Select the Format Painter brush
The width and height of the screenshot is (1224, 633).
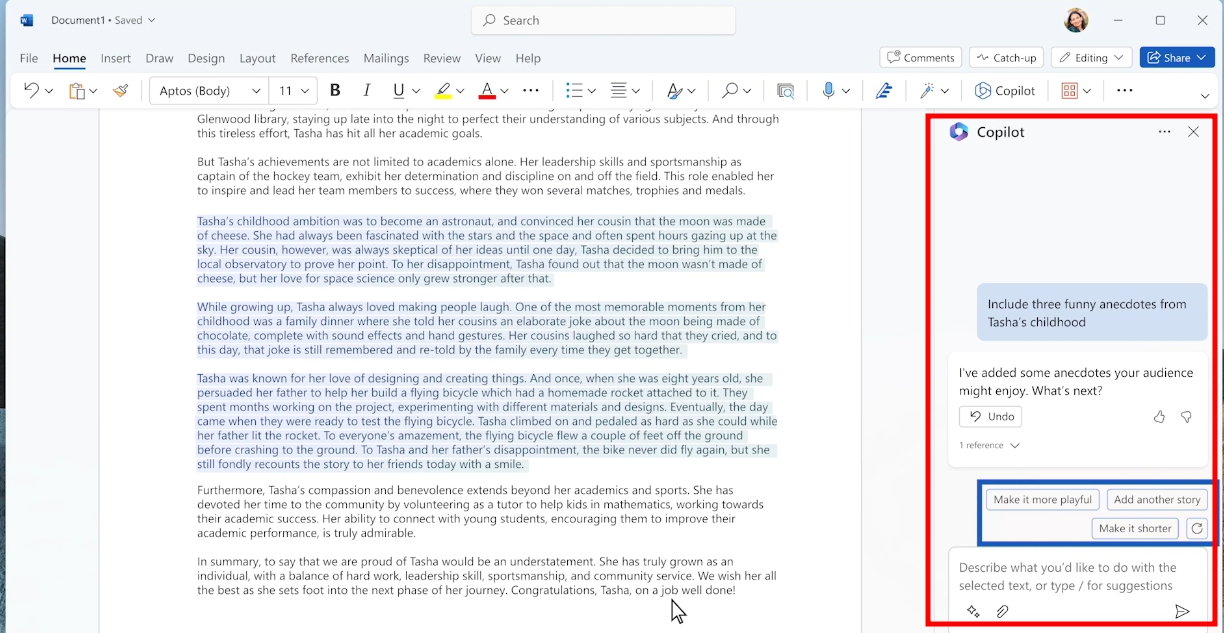pyautogui.click(x=121, y=91)
